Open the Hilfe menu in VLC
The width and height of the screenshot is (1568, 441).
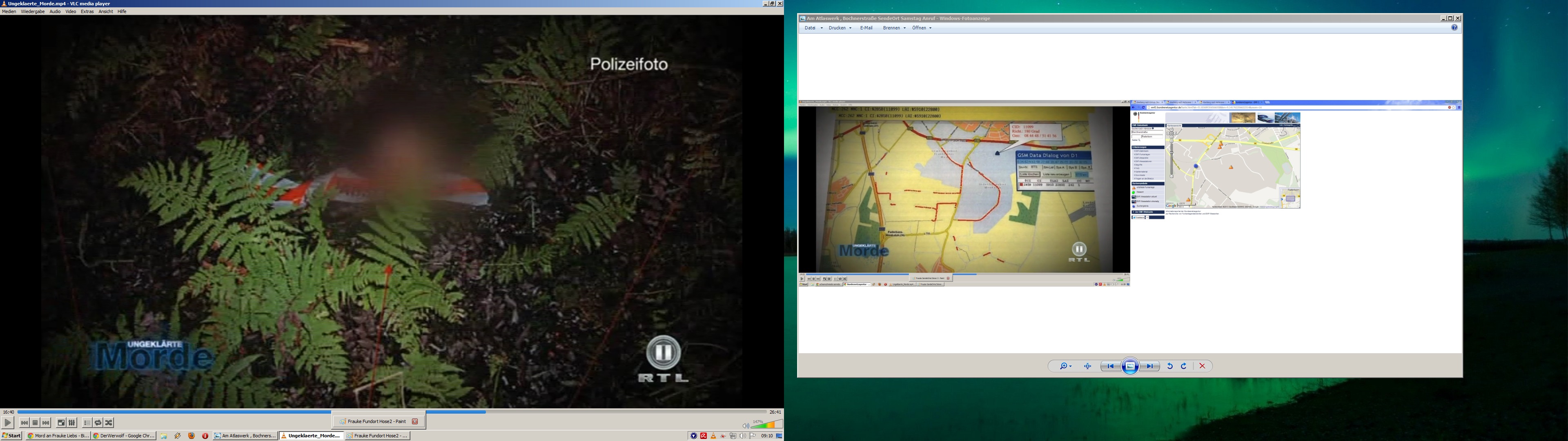click(x=122, y=11)
